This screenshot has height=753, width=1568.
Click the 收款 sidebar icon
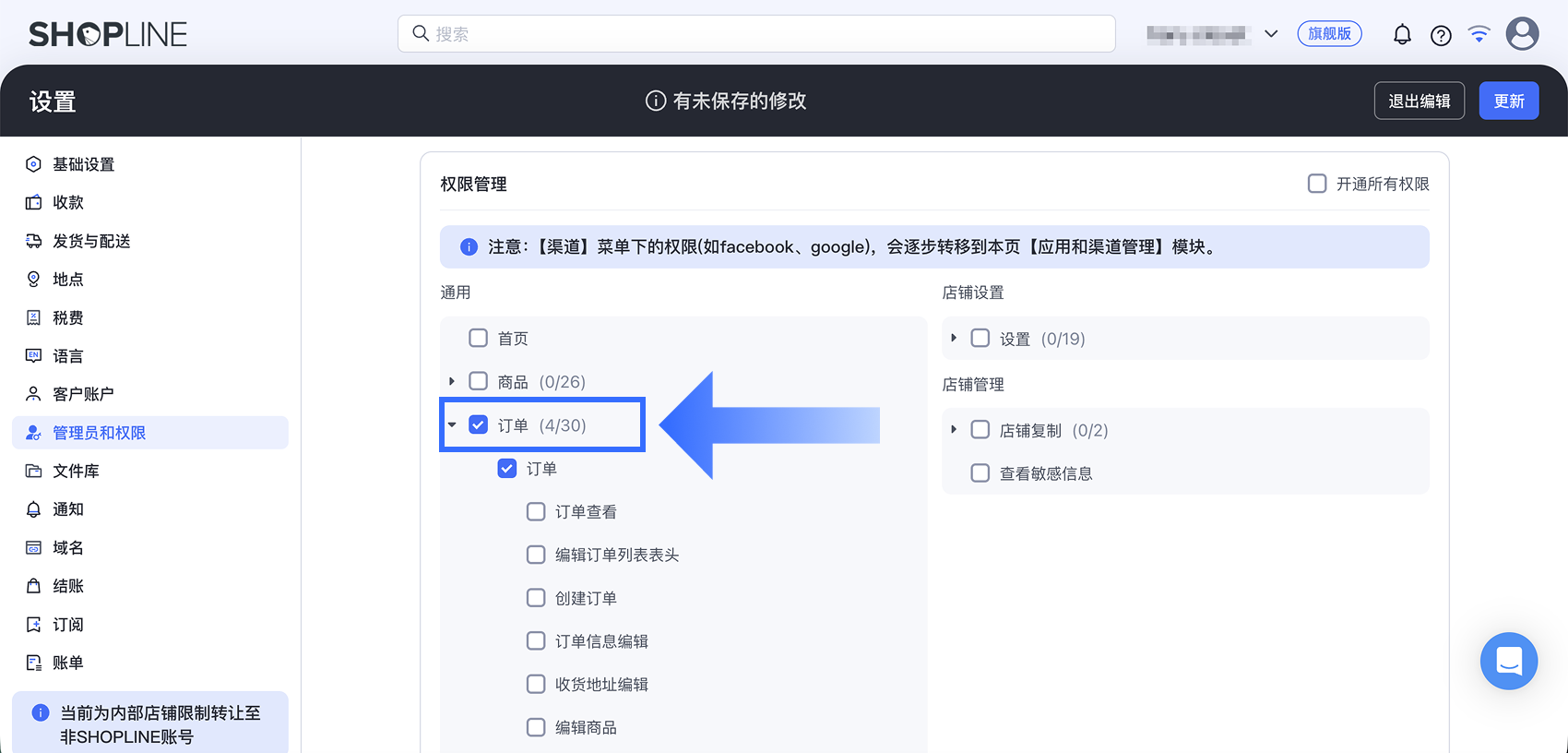point(34,202)
